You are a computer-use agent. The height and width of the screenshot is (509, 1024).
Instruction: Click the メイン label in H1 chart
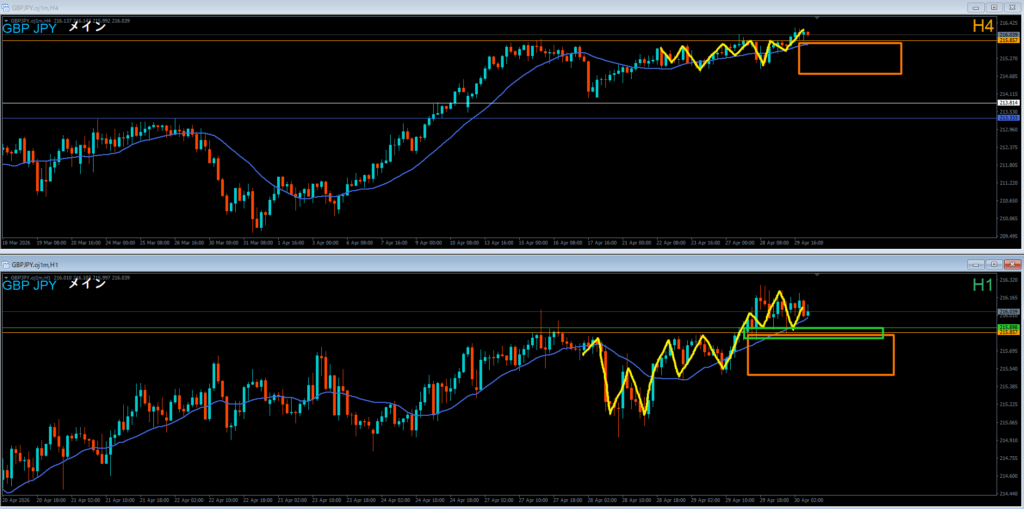(x=86, y=284)
